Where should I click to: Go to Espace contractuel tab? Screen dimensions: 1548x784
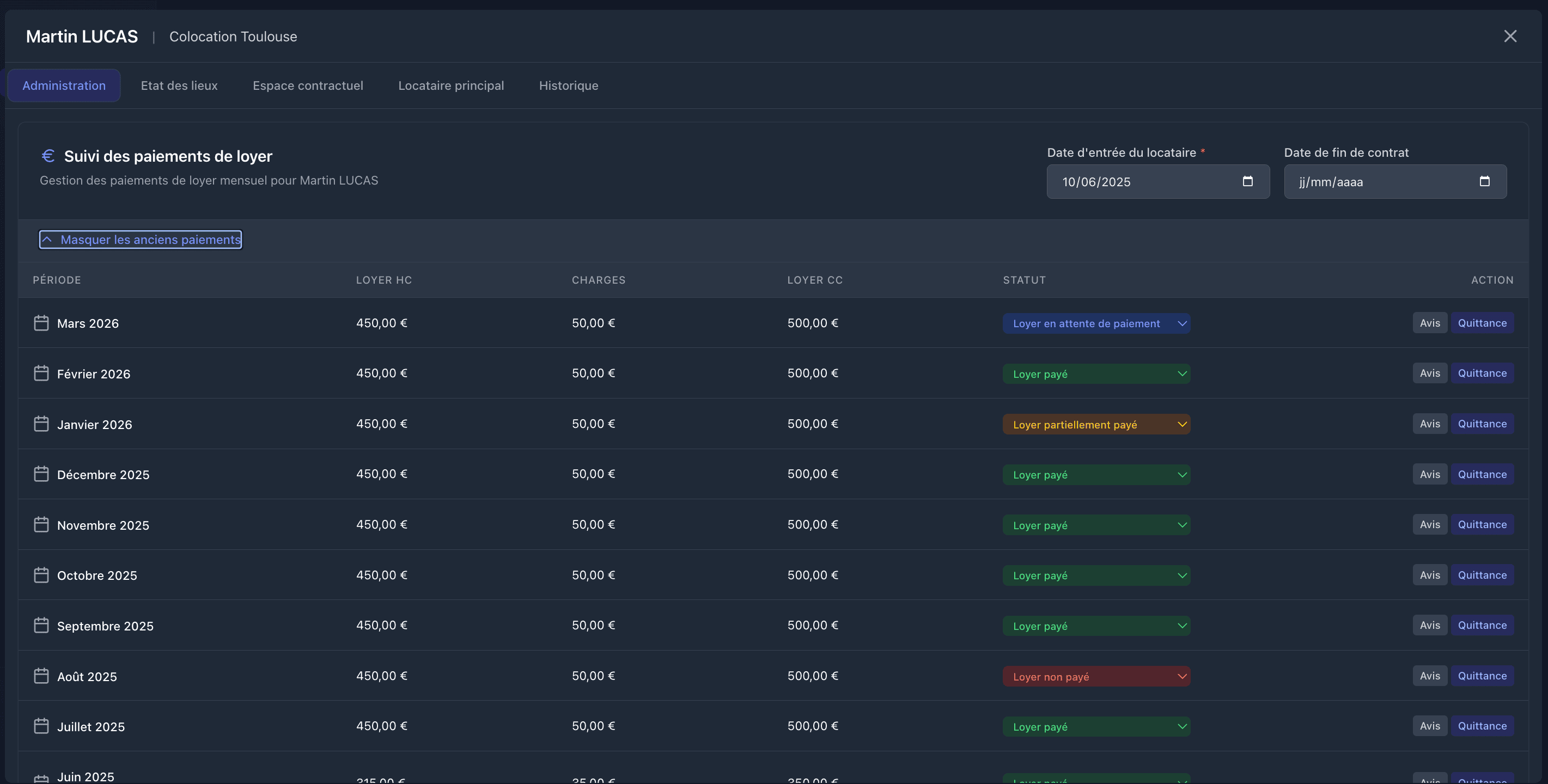pos(308,85)
